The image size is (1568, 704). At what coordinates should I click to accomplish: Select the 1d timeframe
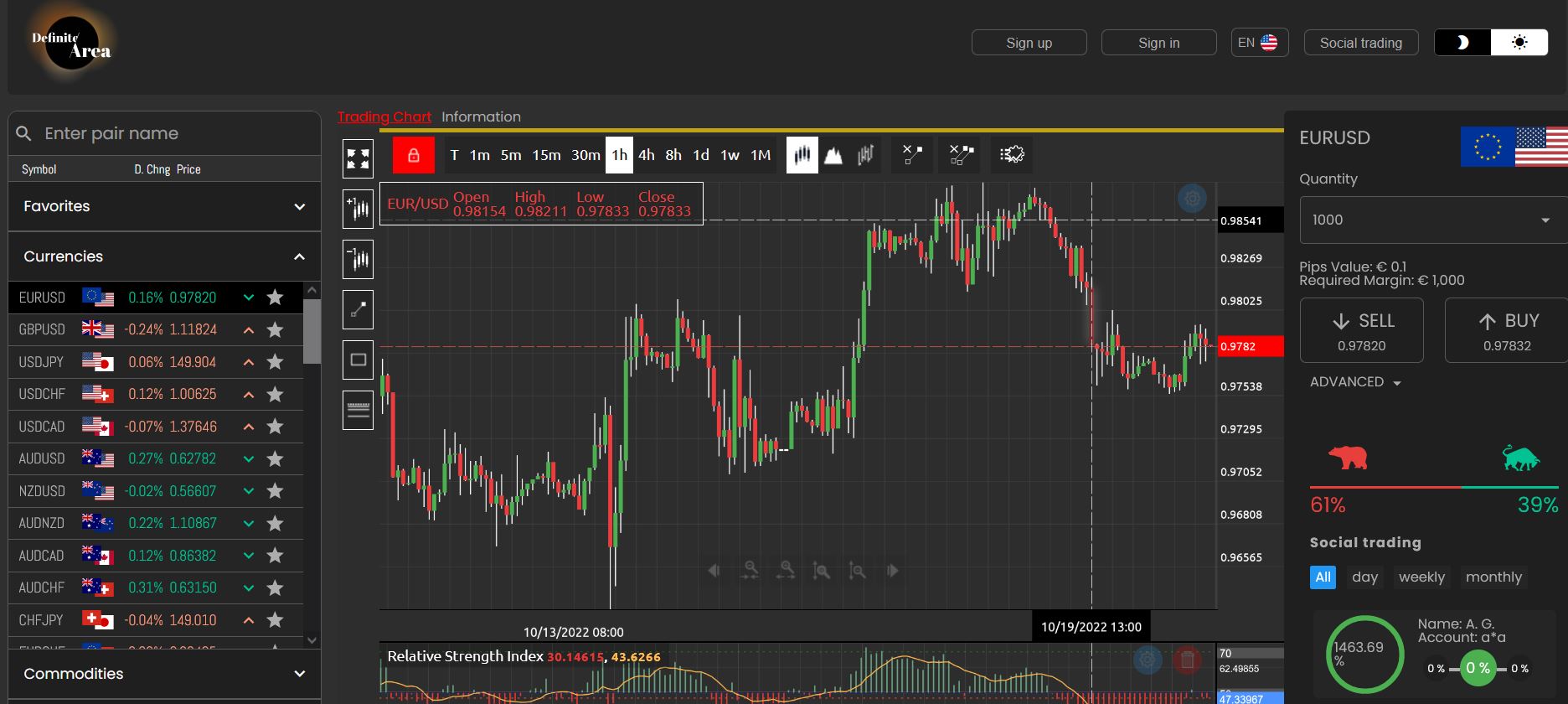[701, 155]
